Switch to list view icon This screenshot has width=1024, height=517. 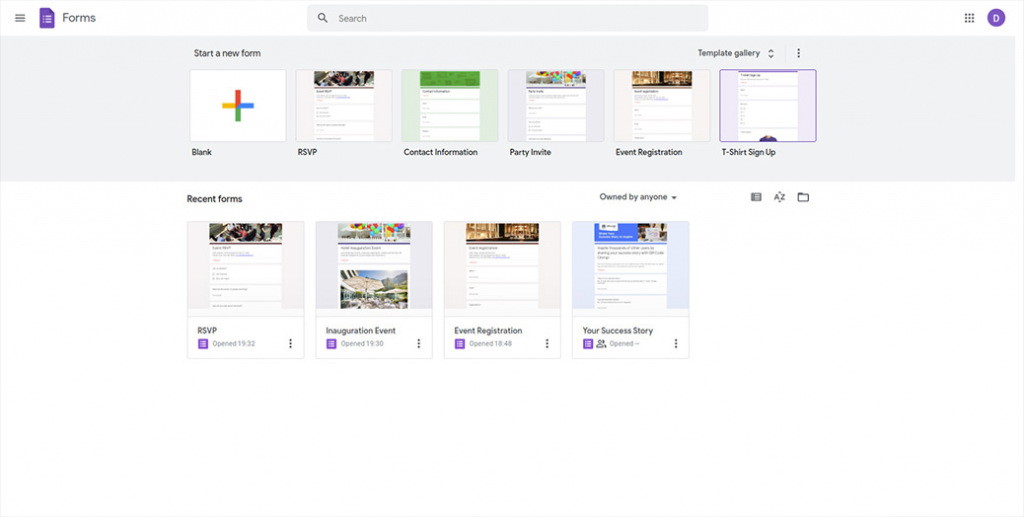[756, 197]
